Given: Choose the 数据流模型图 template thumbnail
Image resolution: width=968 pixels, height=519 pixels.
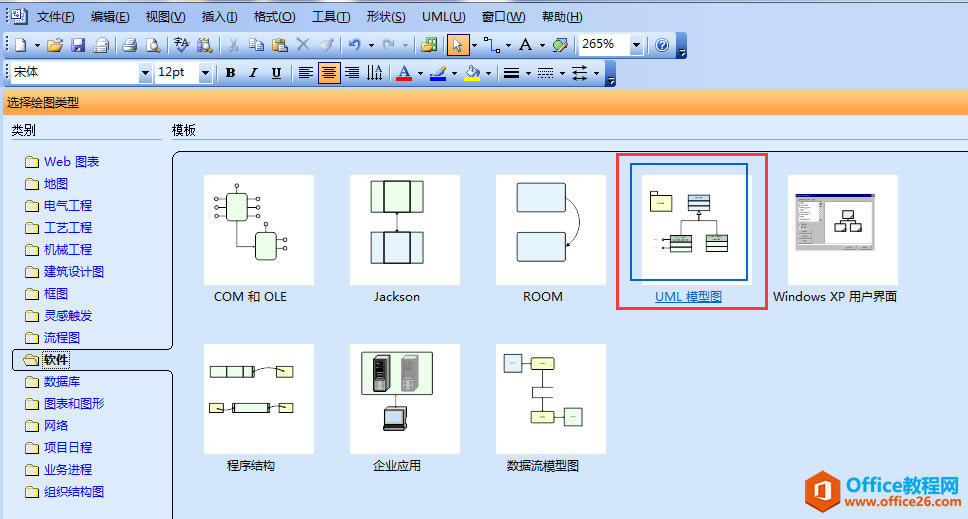Looking at the screenshot, I should (551, 399).
